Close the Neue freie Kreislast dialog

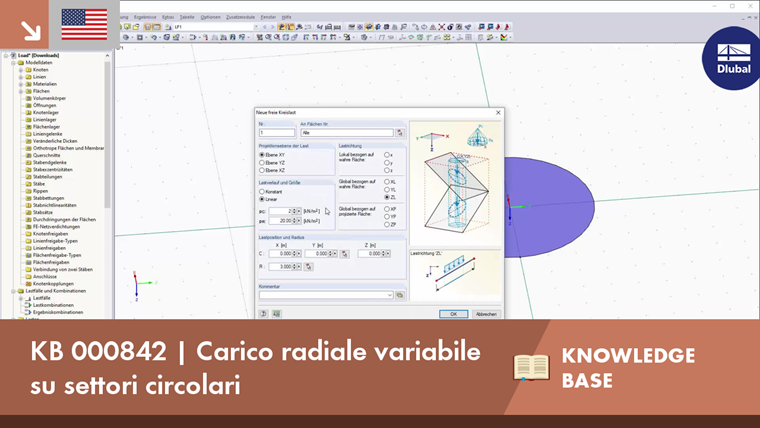[x=498, y=112]
